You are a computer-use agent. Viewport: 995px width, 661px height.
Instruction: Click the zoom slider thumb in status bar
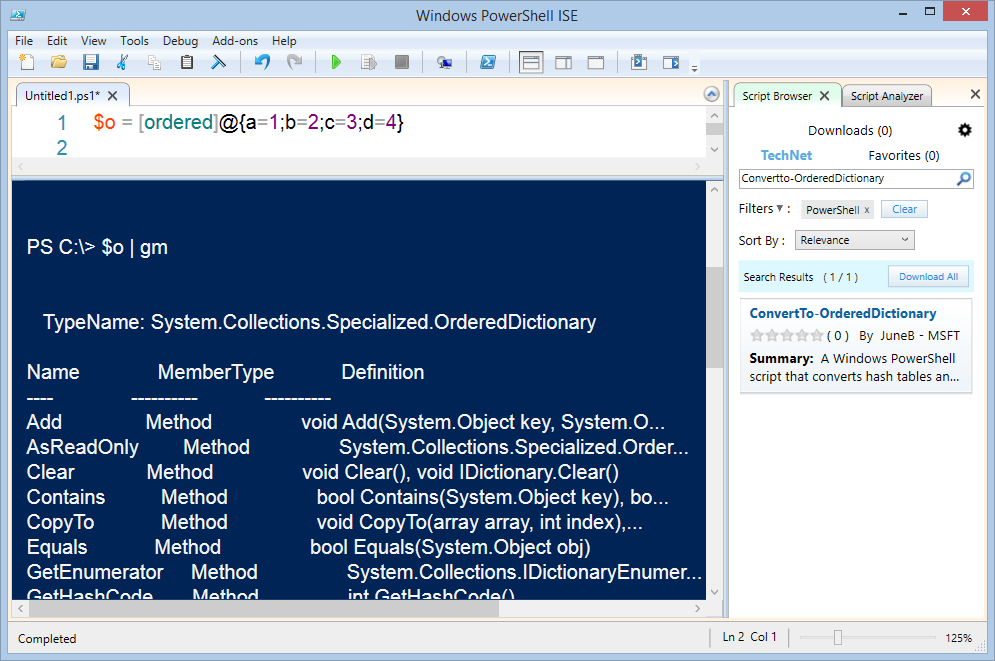pyautogui.click(x=838, y=638)
